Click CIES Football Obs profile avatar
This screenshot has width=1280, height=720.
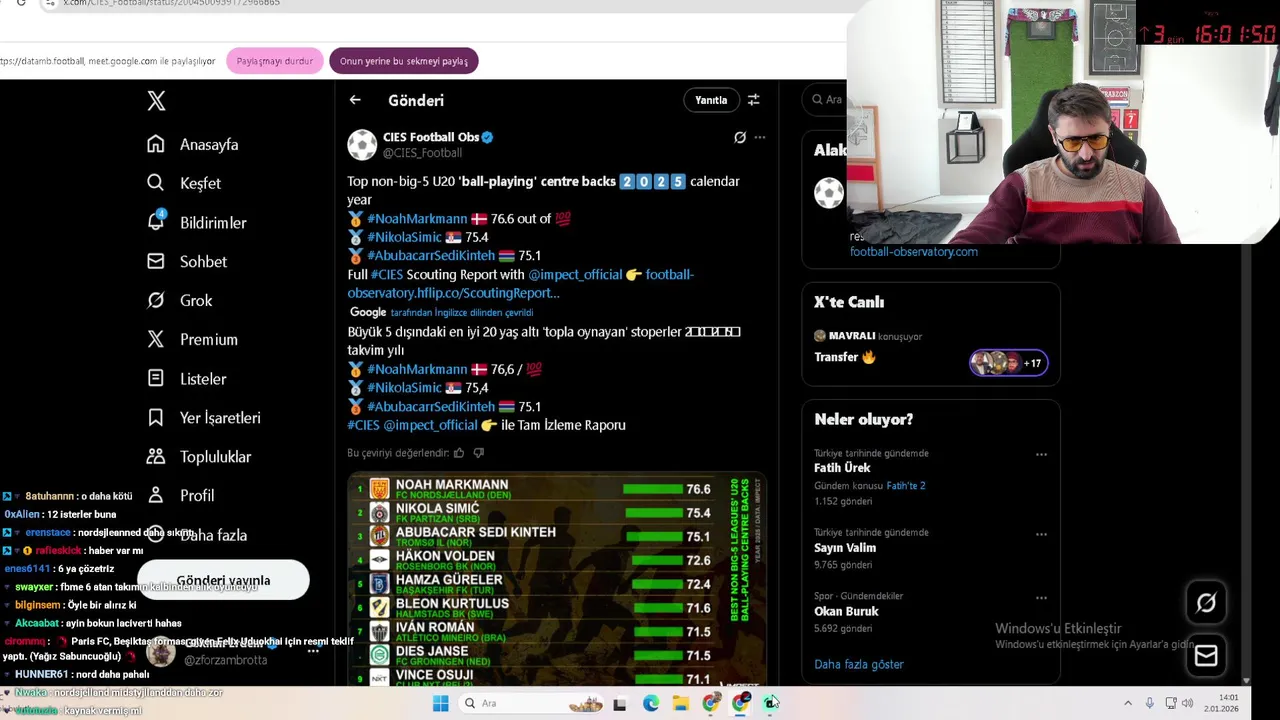[362, 145]
